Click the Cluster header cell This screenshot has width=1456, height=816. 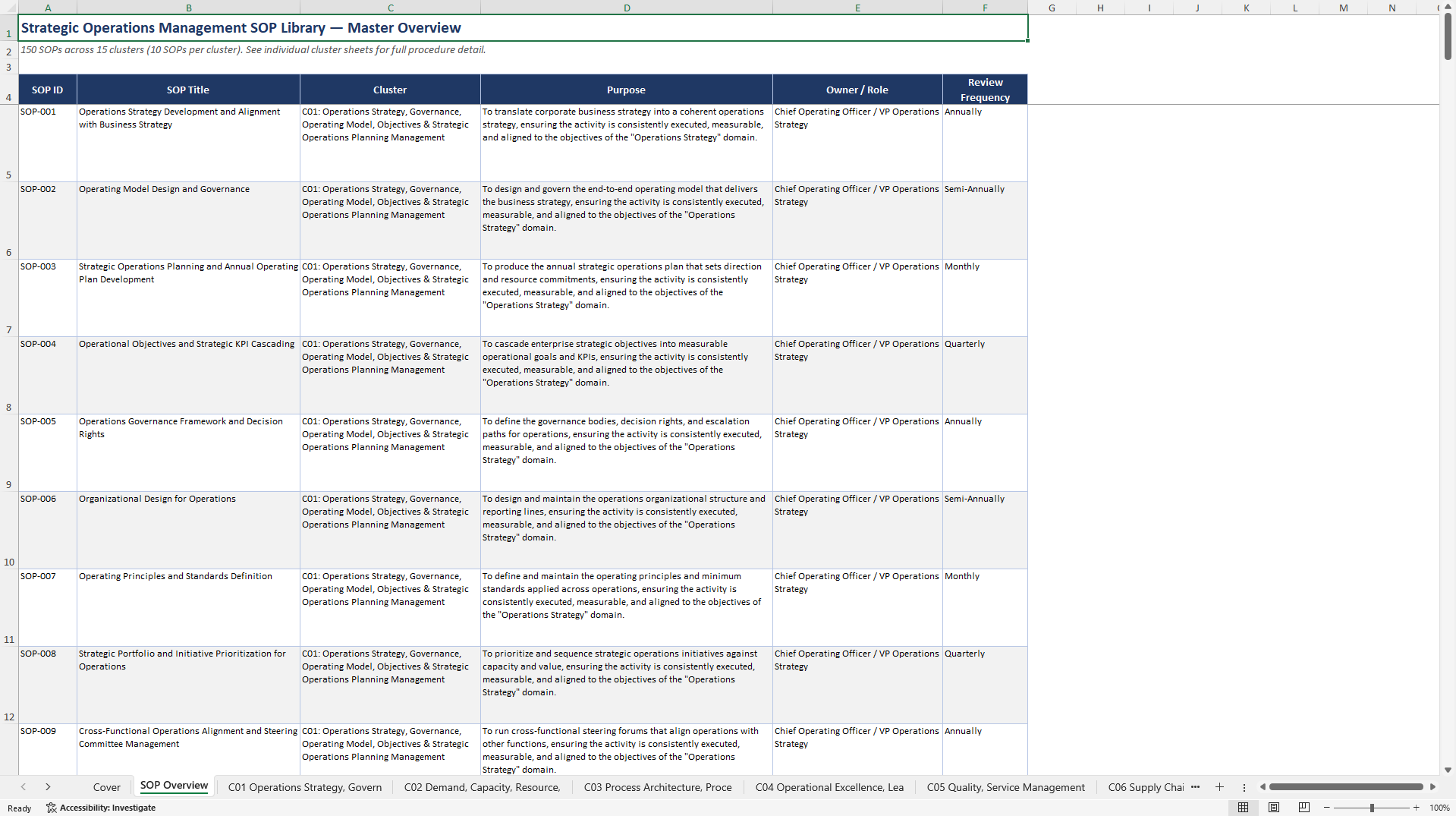pos(390,90)
